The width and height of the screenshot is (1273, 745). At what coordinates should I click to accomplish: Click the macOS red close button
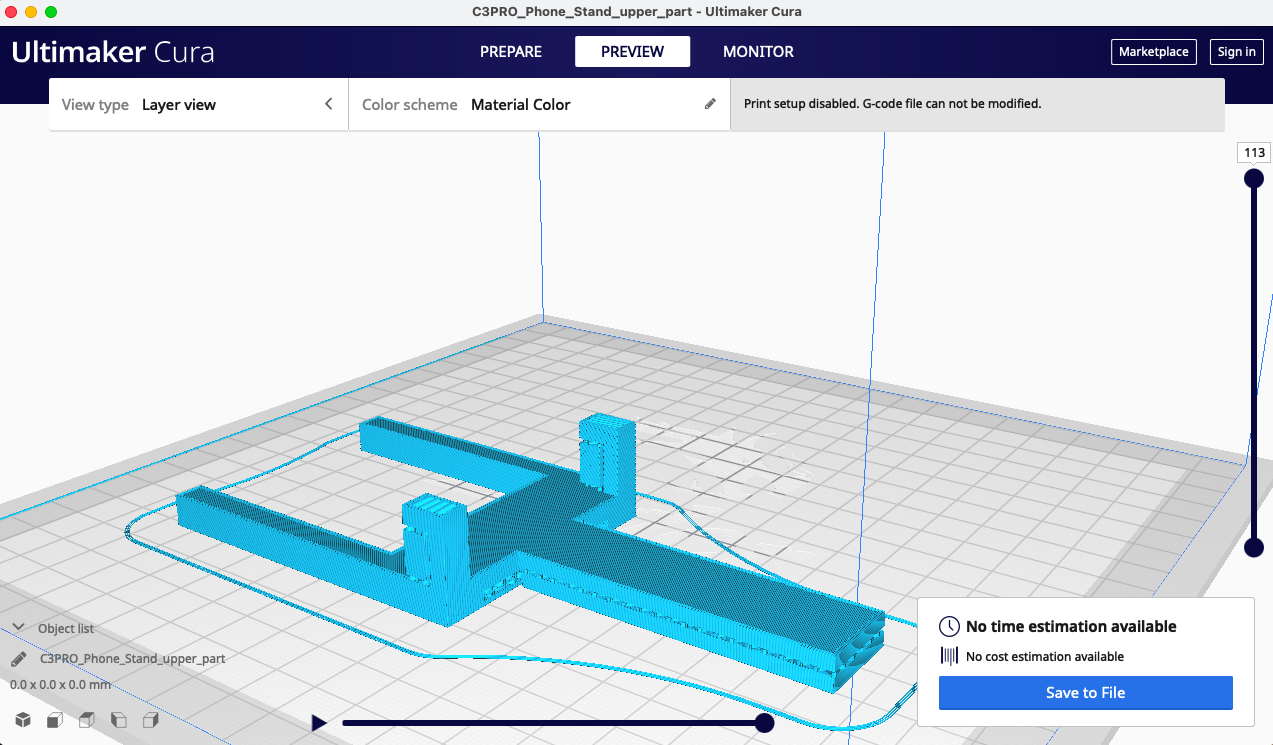pos(12,12)
